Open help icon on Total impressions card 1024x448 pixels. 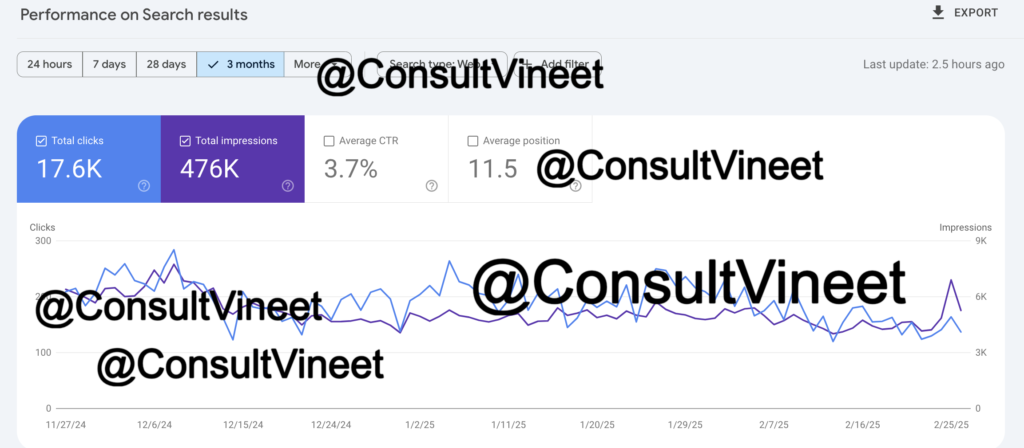click(x=288, y=186)
